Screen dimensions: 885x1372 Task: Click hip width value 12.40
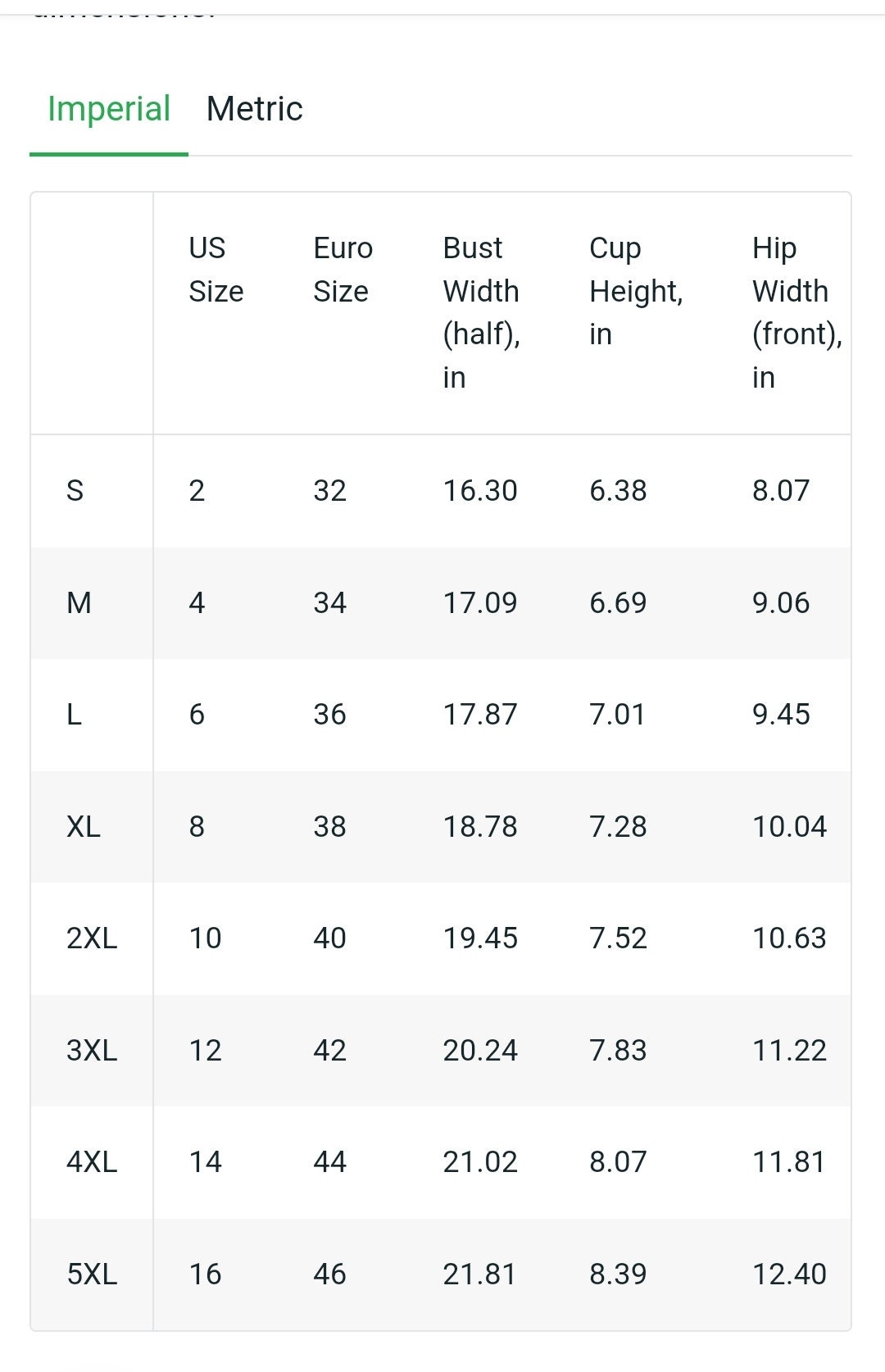pos(789,1274)
